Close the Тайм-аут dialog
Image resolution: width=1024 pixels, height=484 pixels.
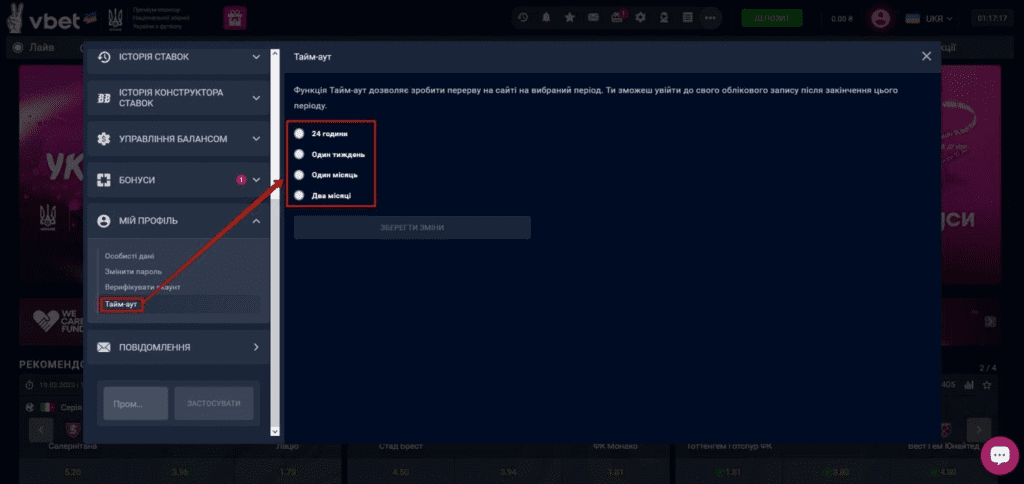pyautogui.click(x=926, y=56)
